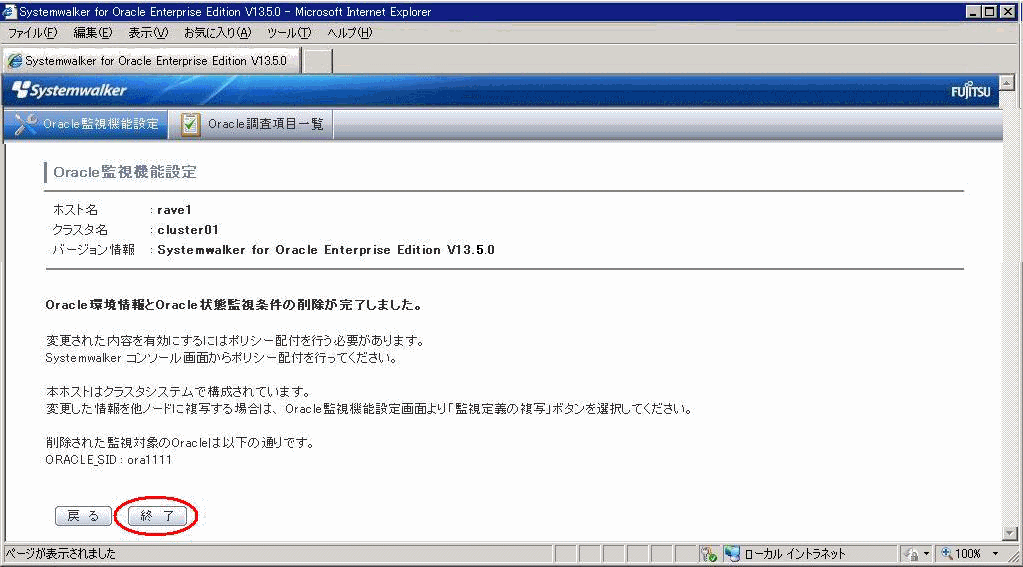Open the zoom level dropdown arrow
Image resolution: width=1023 pixels, height=567 pixels.
pyautogui.click(x=996, y=554)
